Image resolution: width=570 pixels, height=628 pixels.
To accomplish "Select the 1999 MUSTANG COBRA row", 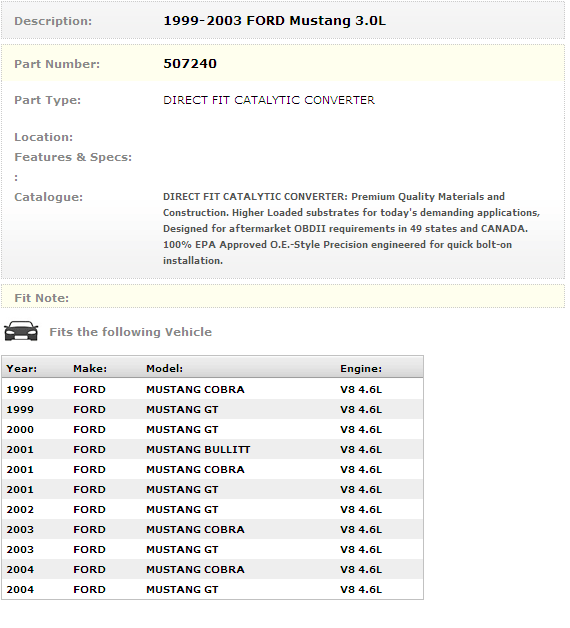I will pos(212,389).
